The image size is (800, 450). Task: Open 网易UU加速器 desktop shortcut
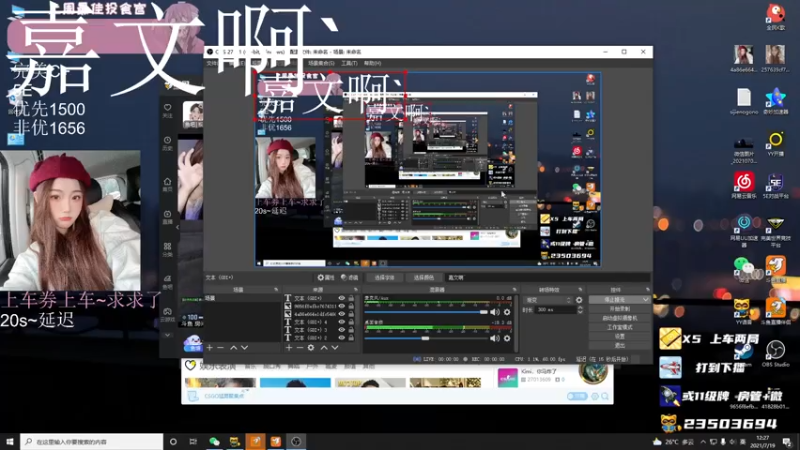[744, 231]
